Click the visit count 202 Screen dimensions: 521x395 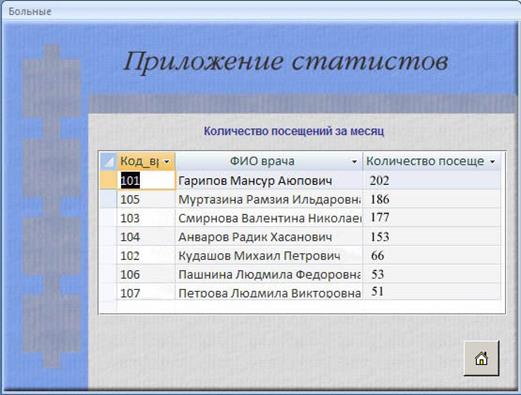[432, 181]
